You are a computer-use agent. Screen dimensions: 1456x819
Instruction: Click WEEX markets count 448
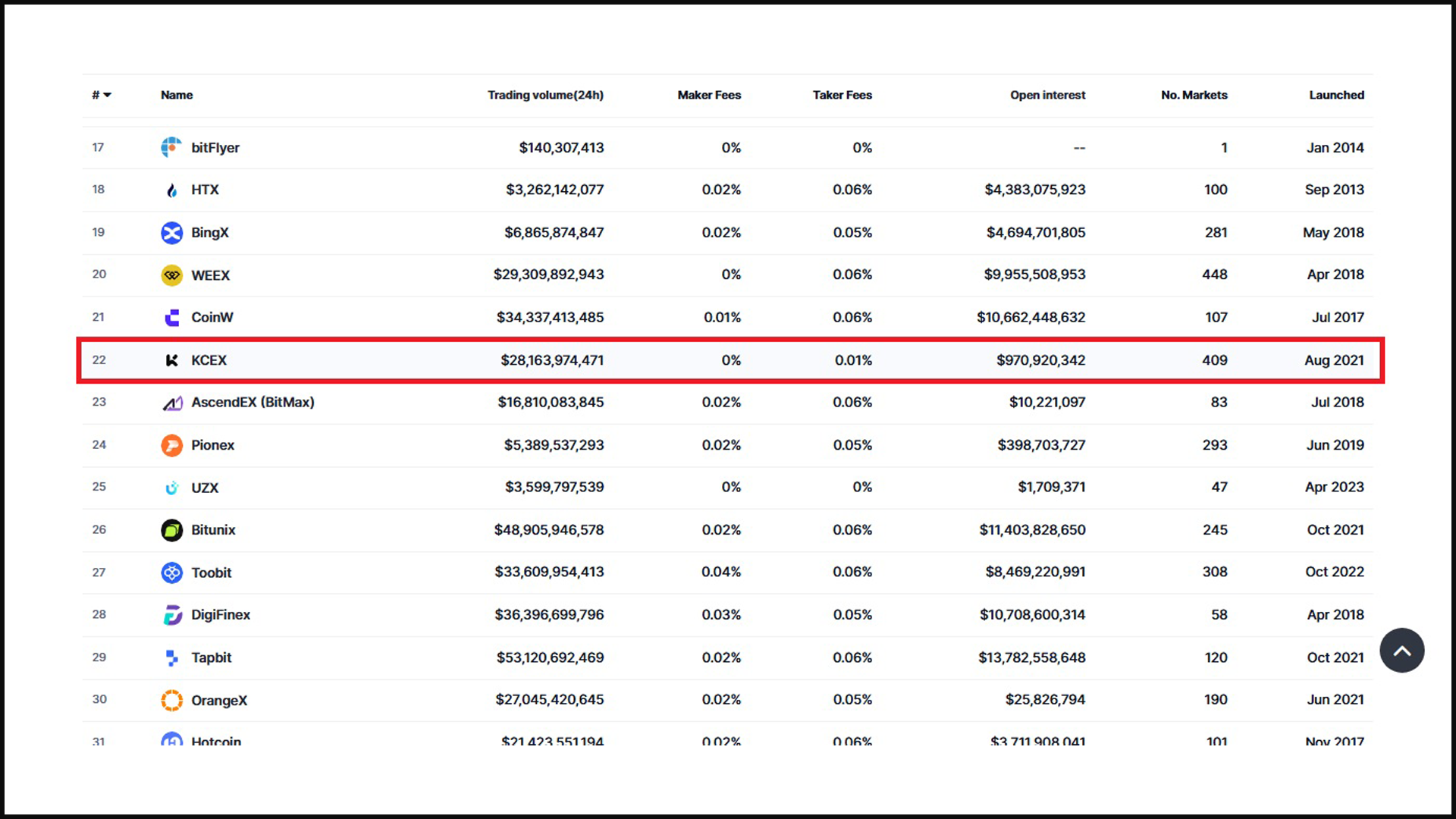[x=1214, y=275]
